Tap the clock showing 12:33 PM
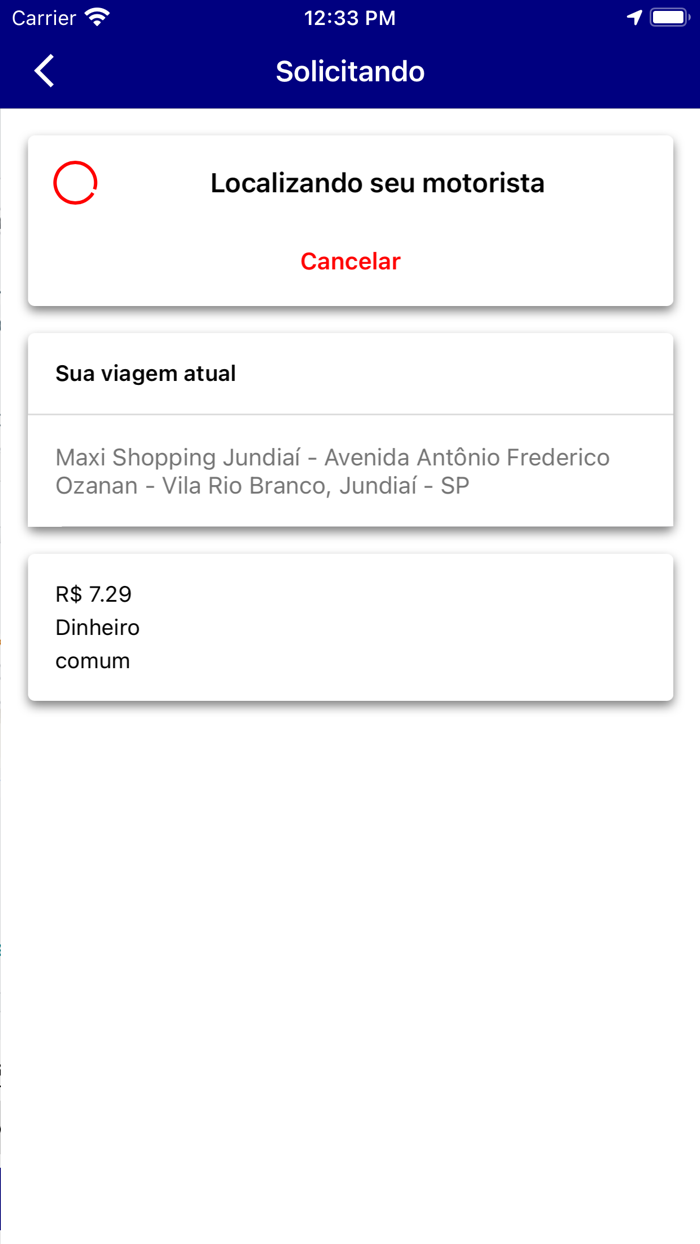 [350, 16]
